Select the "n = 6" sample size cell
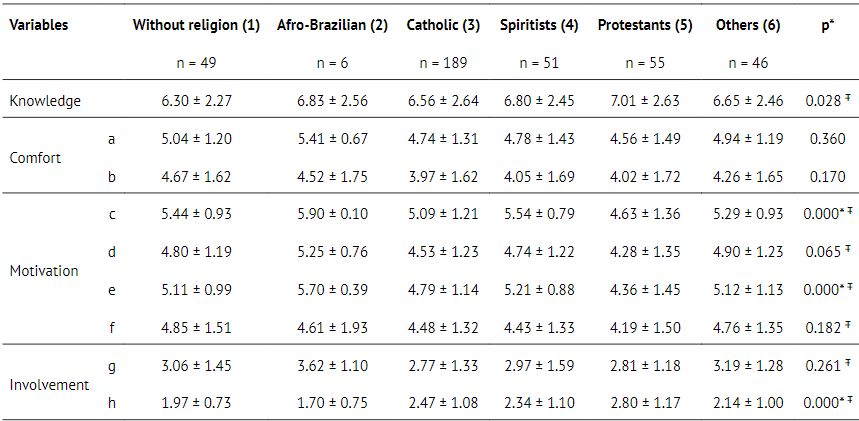 click(332, 62)
